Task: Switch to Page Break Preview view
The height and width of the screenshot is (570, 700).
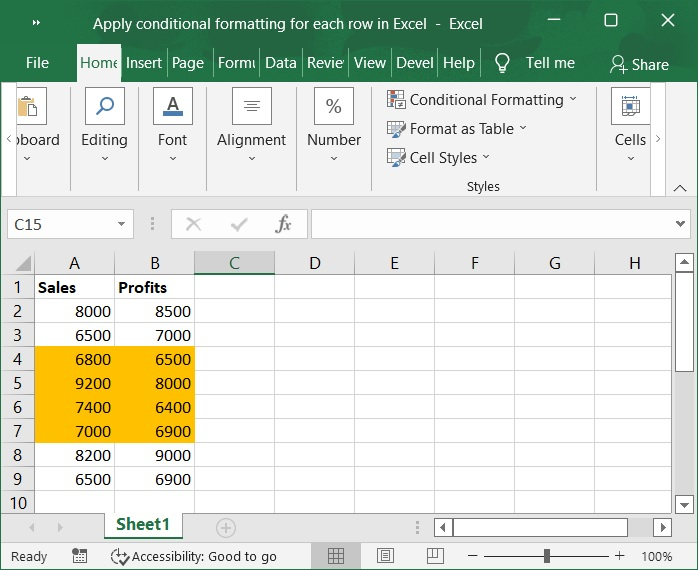Action: tap(433, 556)
